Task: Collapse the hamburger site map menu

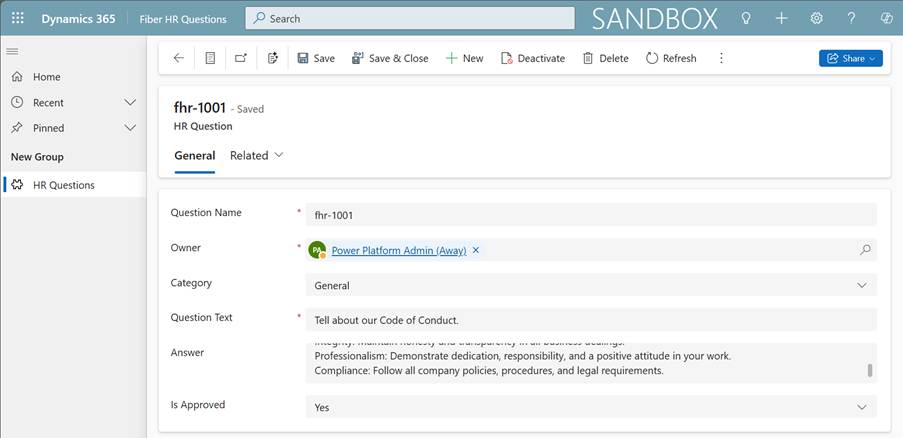Action: pyautogui.click(x=12, y=51)
